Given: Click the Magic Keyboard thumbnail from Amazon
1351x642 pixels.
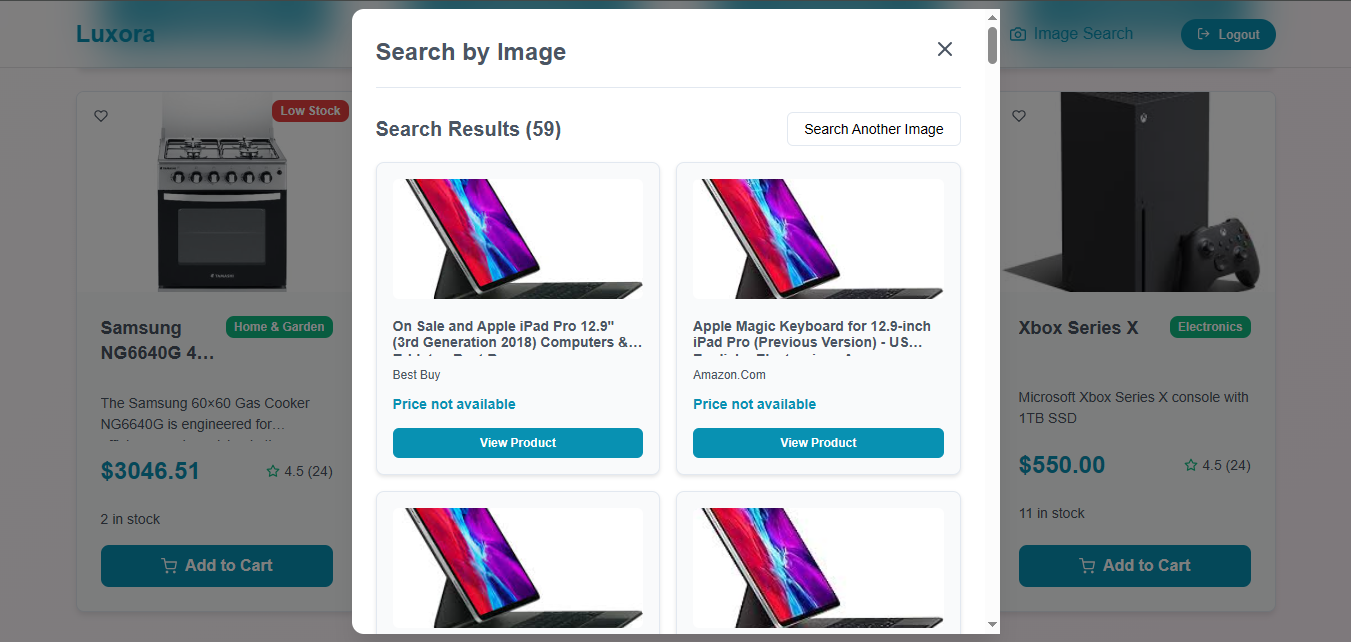Looking at the screenshot, I should click(818, 239).
